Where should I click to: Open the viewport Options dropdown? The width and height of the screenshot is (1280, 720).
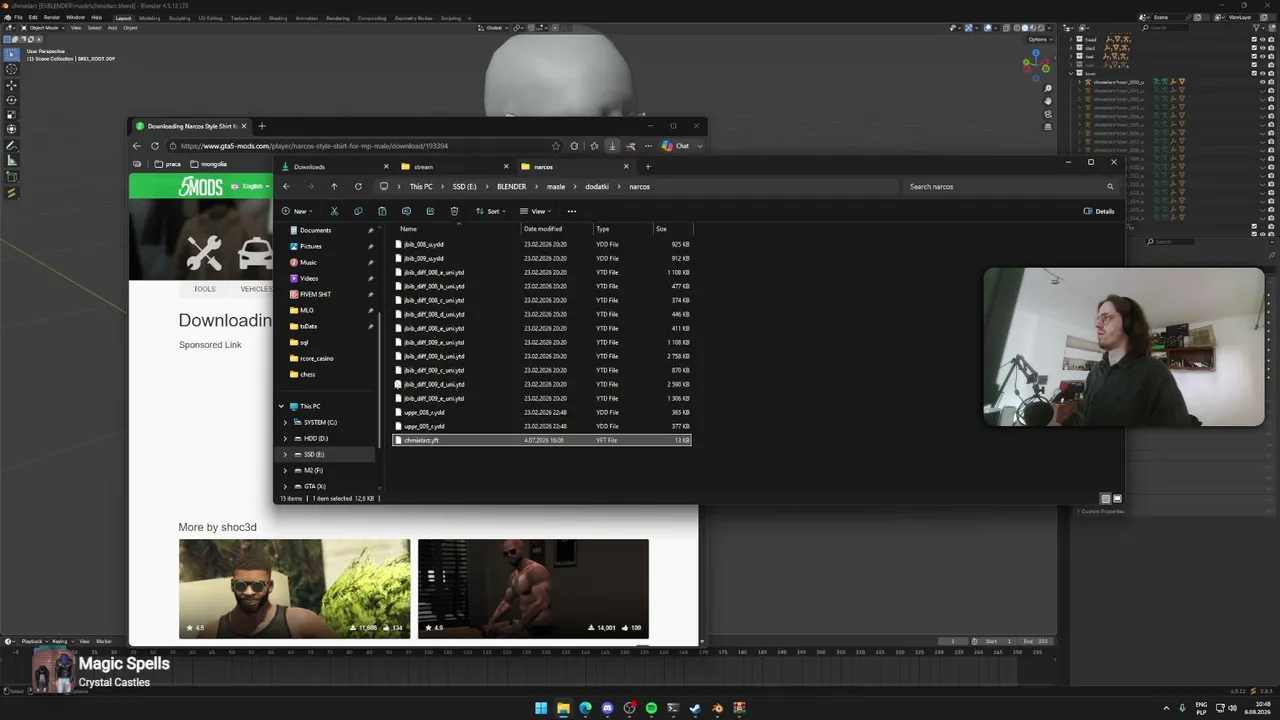coord(1038,39)
